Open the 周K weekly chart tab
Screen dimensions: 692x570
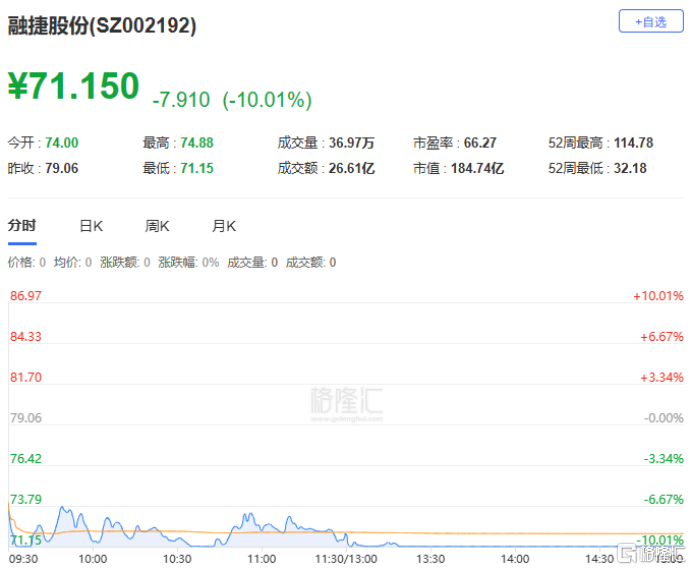tap(157, 226)
